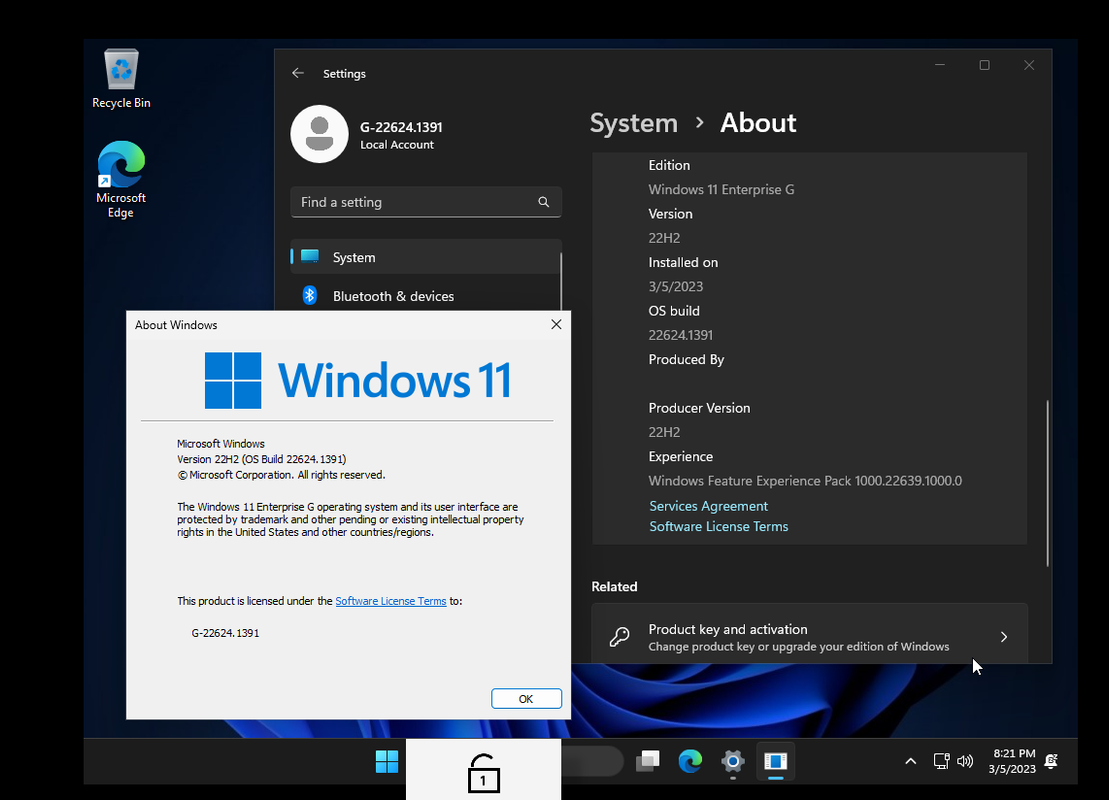Click the System monitor icon in the sidebar
Viewport: 1109px width, 800px height.
coord(310,256)
